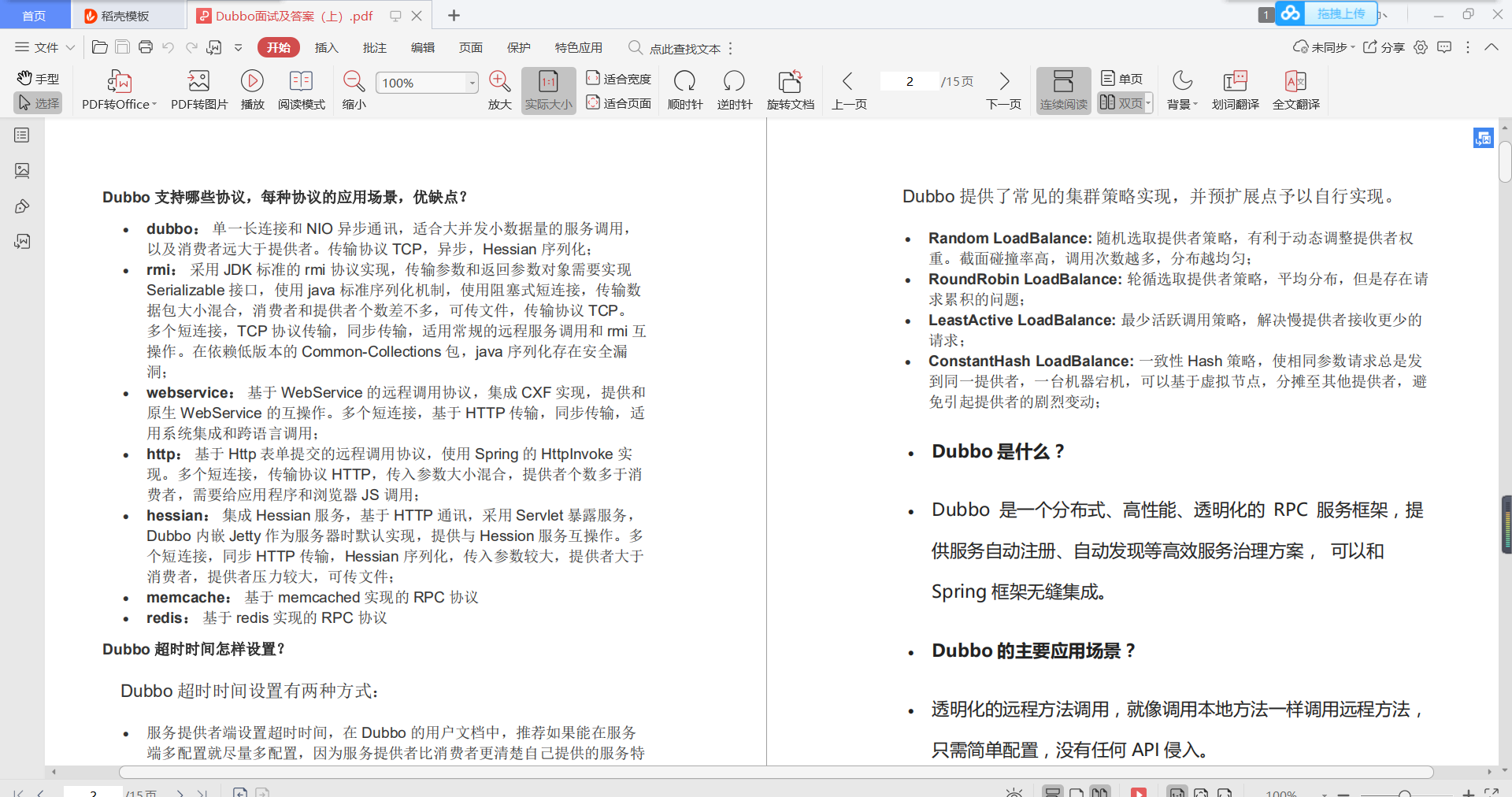Close the Dubbo面试及答案 PDF tab
Viewport: 1512px width, 797px height.
click(417, 16)
